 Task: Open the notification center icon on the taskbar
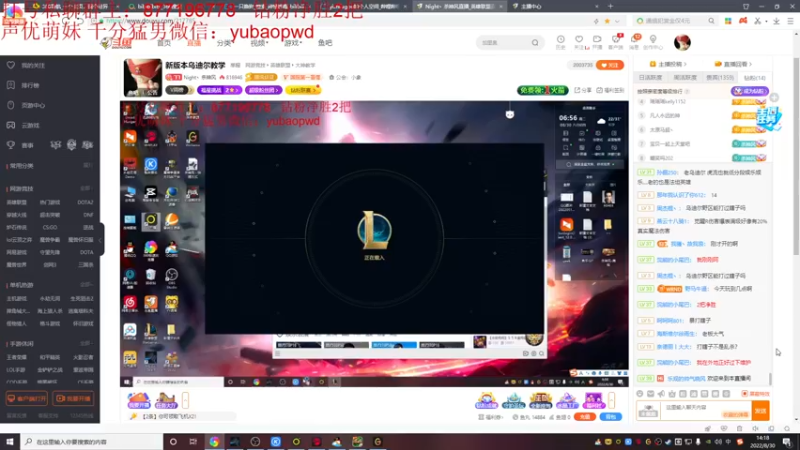coord(787,442)
